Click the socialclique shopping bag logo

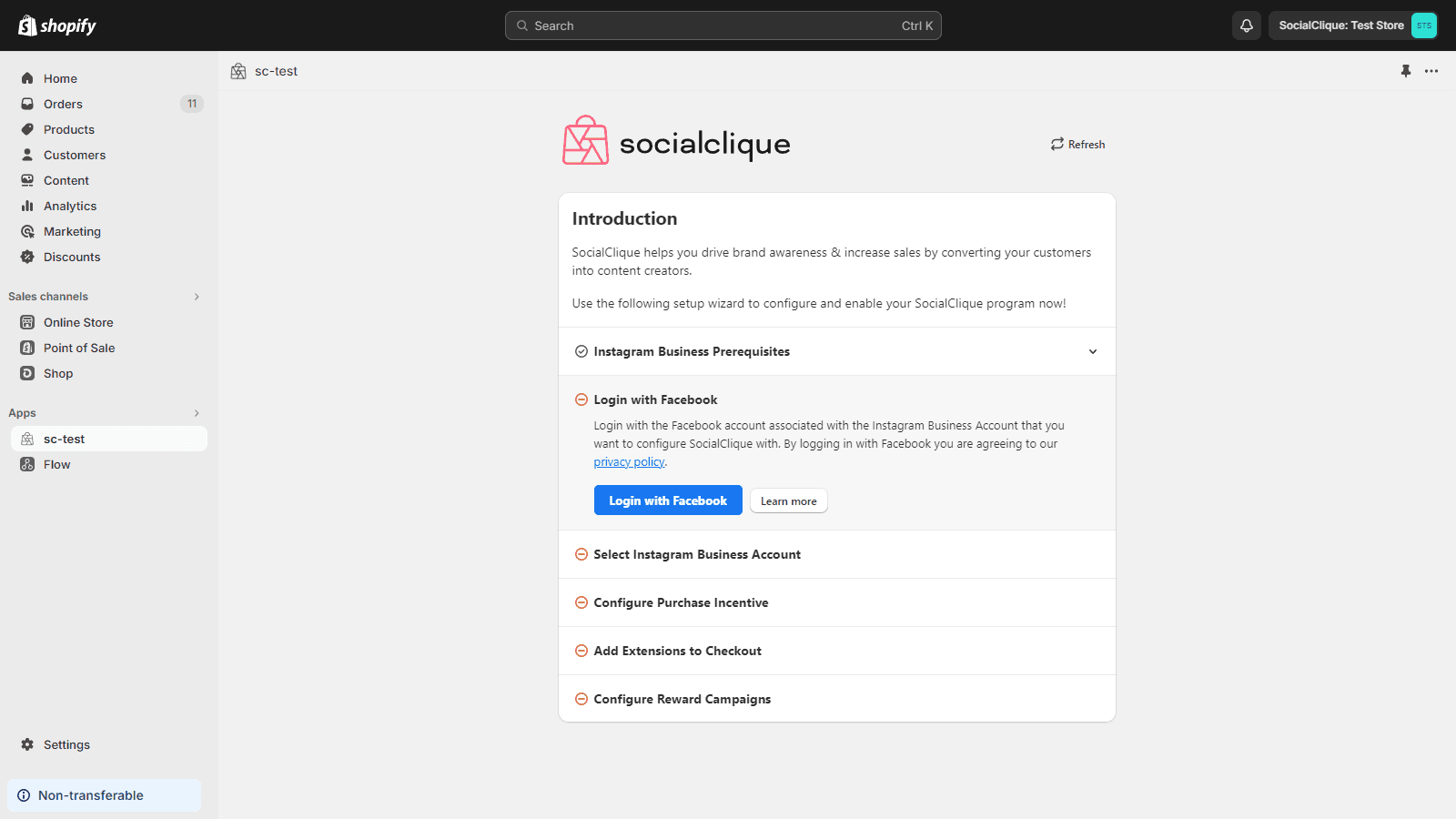point(585,141)
